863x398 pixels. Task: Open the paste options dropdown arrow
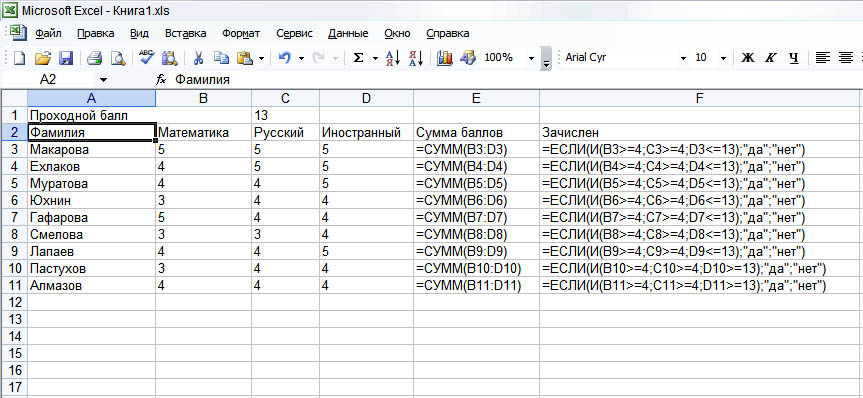(x=261, y=58)
